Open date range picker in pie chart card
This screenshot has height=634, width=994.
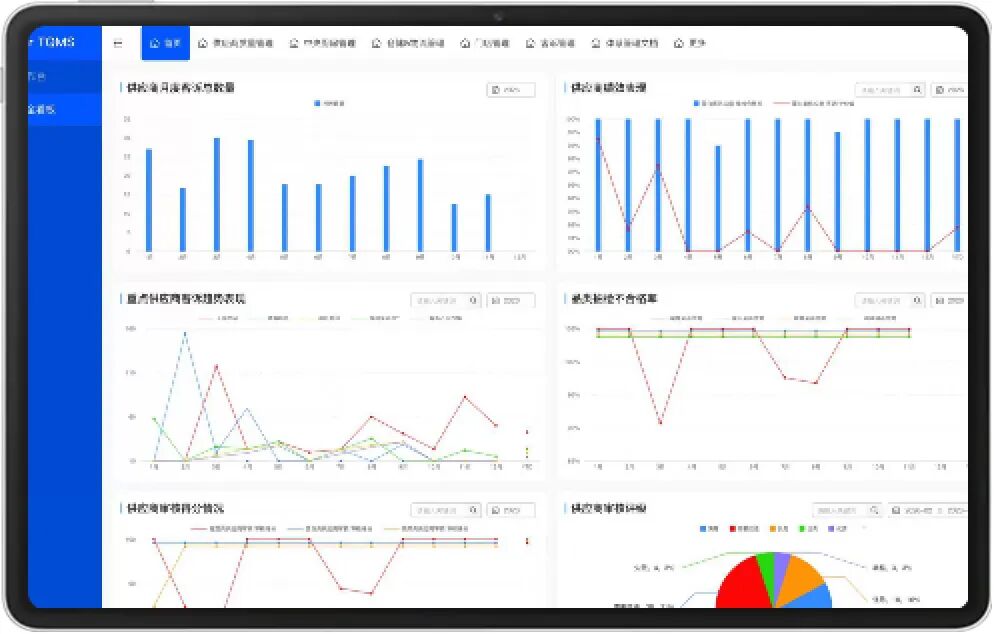coord(929,510)
